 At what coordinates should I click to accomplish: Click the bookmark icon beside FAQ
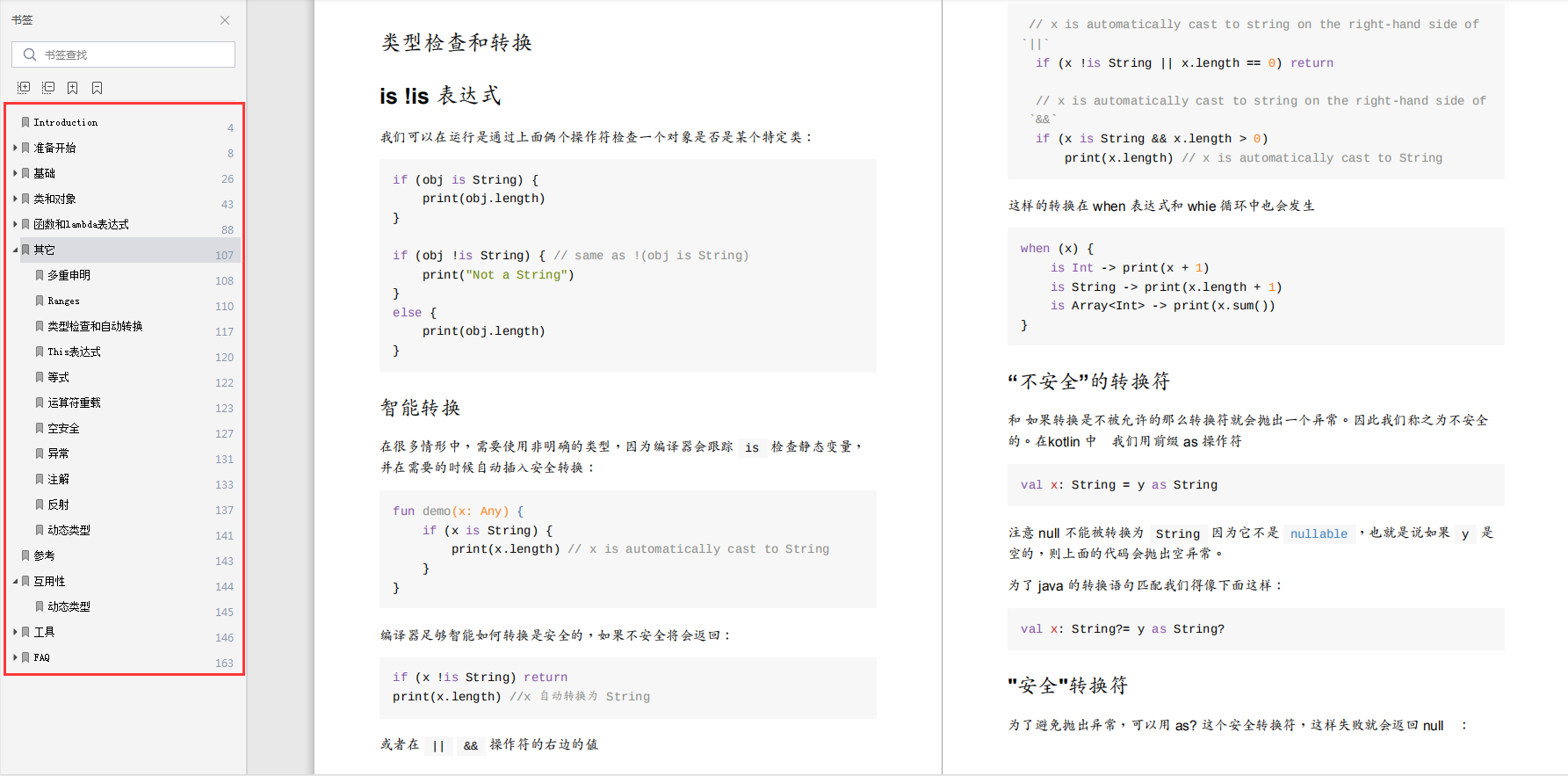pyautogui.click(x=25, y=657)
